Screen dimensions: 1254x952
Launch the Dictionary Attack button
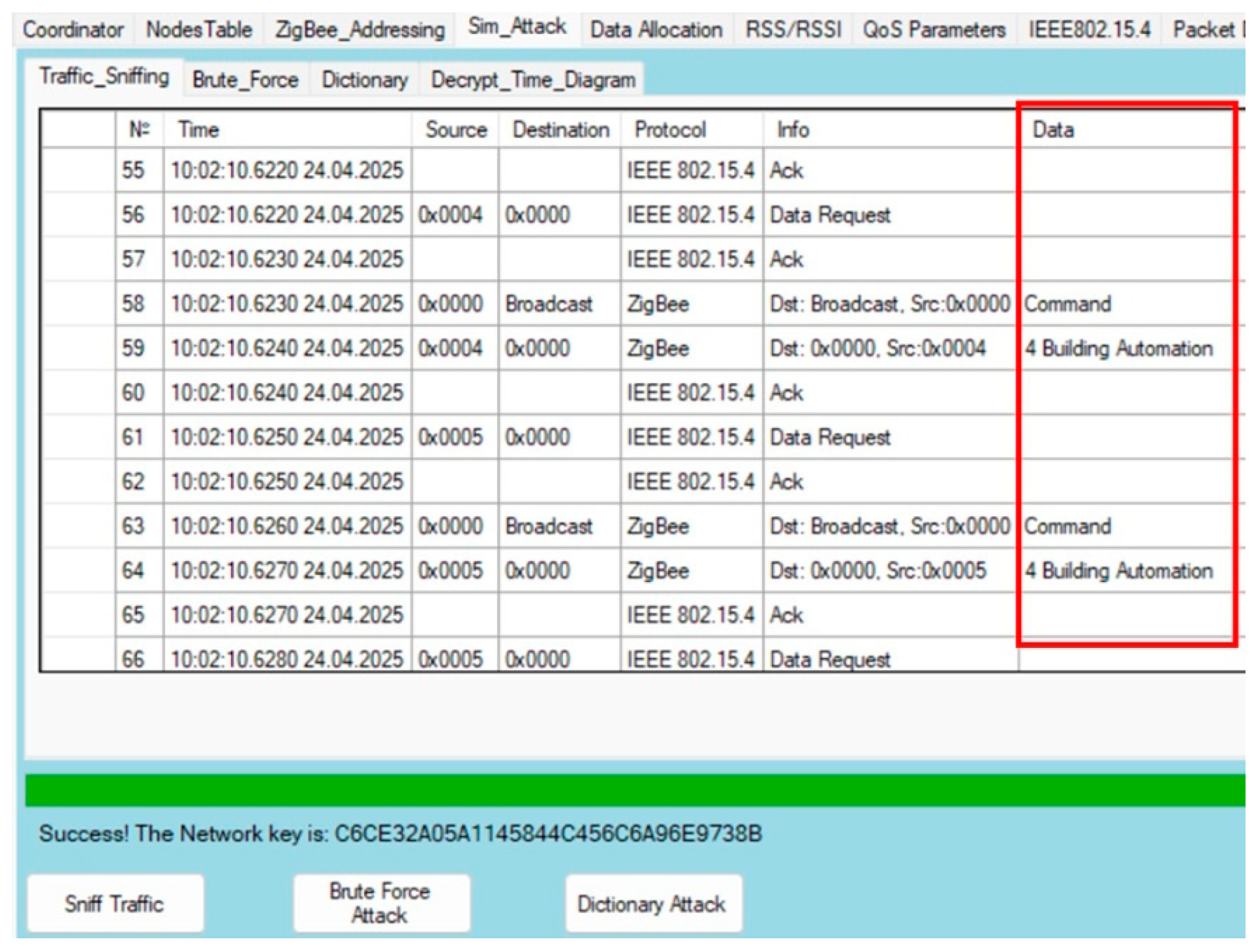tap(652, 904)
